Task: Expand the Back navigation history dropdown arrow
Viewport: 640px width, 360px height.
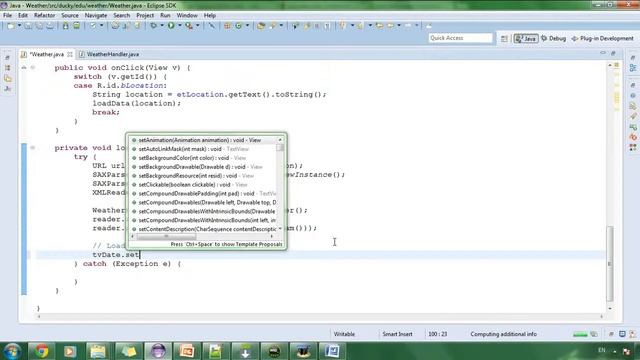Action: point(399,26)
